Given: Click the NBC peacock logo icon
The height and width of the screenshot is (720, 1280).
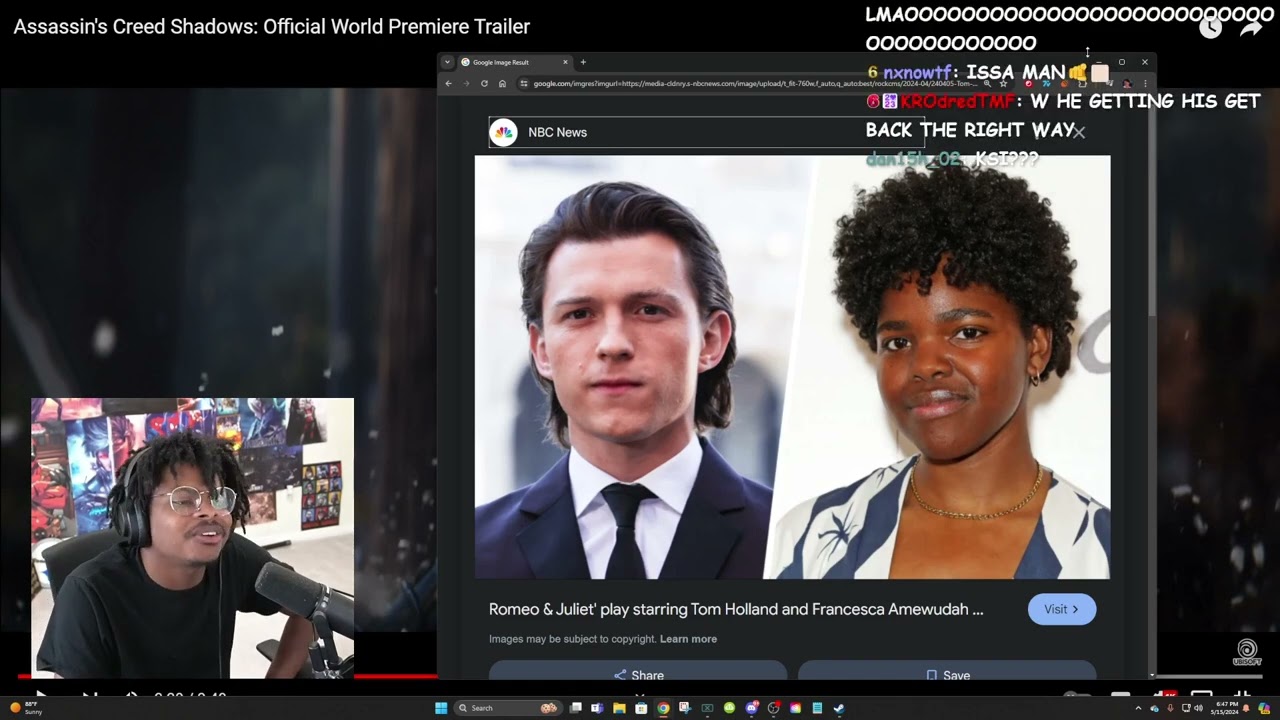Looking at the screenshot, I should [x=504, y=132].
